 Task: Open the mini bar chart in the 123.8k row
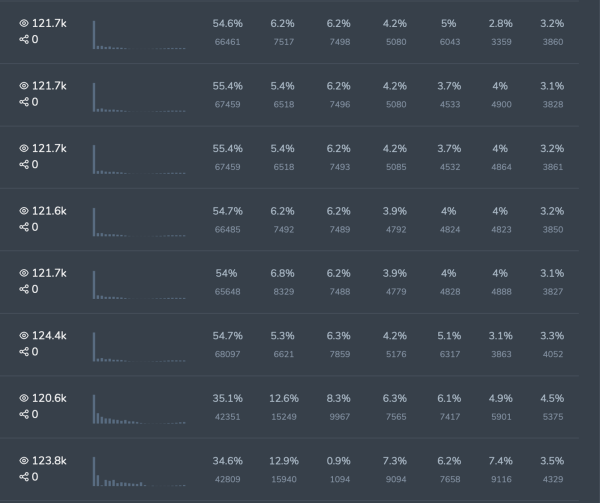(139, 470)
